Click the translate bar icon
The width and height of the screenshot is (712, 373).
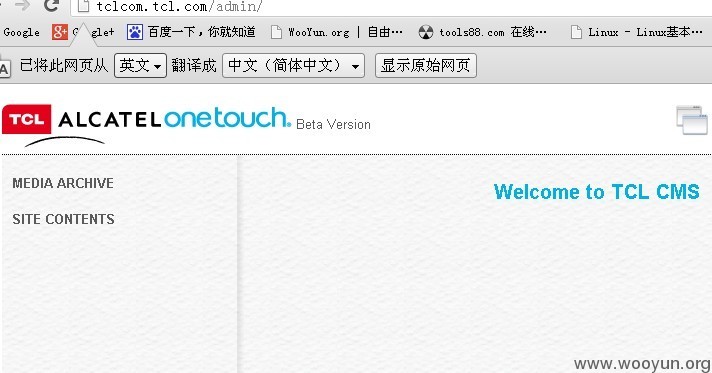pyautogui.click(x=5, y=68)
